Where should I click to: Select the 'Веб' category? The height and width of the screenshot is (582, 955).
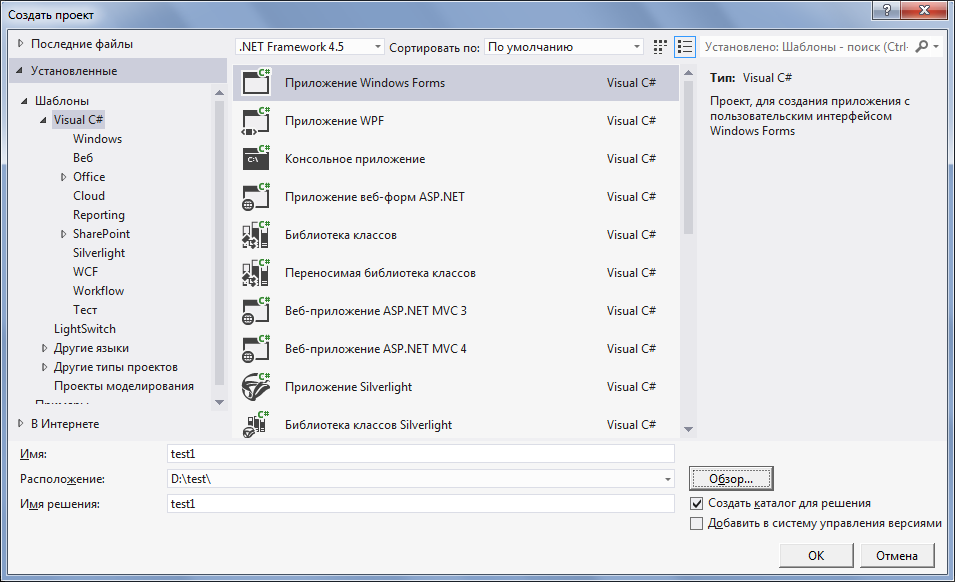coord(83,158)
